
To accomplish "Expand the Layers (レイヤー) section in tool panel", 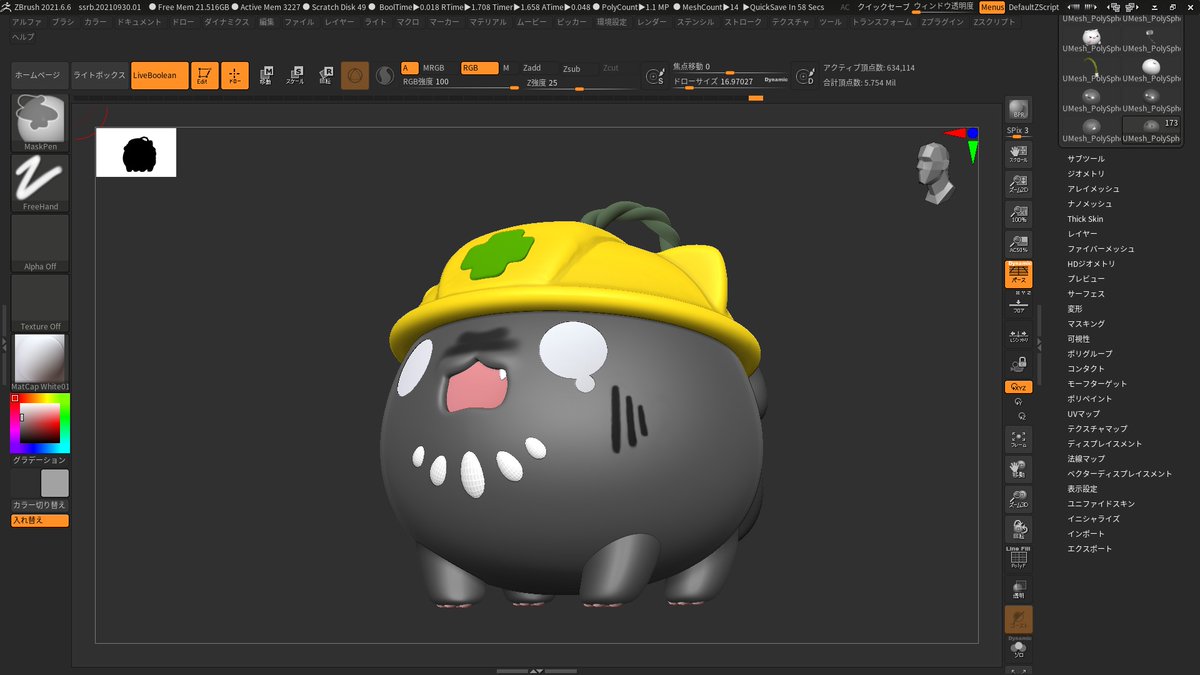I will pos(1082,234).
